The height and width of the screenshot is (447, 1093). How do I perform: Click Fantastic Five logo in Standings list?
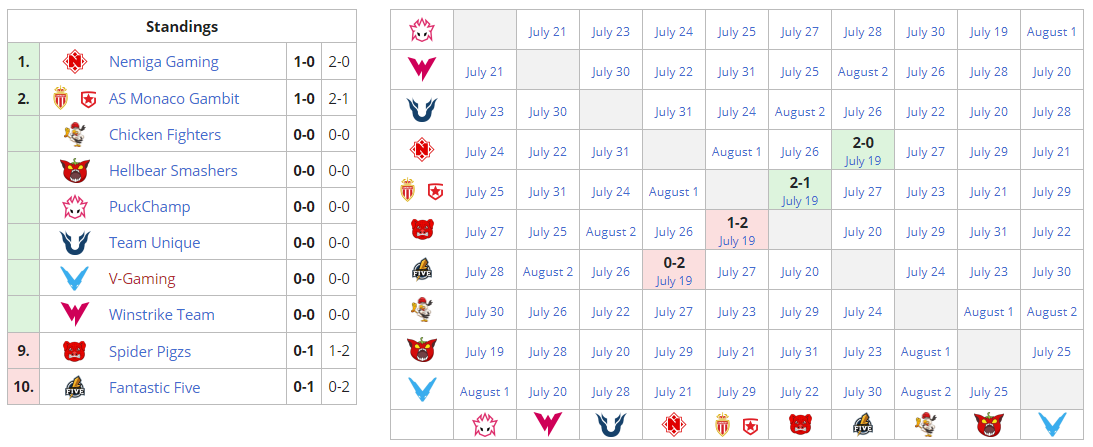point(76,387)
